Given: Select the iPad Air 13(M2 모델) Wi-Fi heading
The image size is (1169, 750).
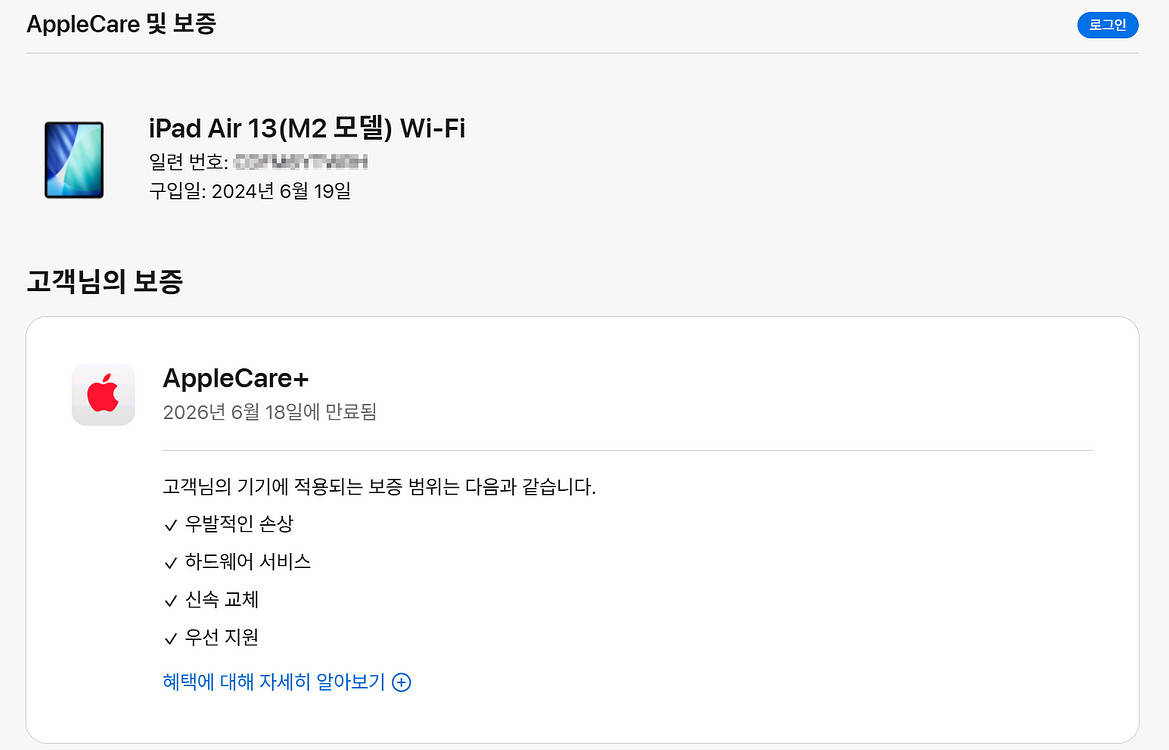Looking at the screenshot, I should click(306, 128).
